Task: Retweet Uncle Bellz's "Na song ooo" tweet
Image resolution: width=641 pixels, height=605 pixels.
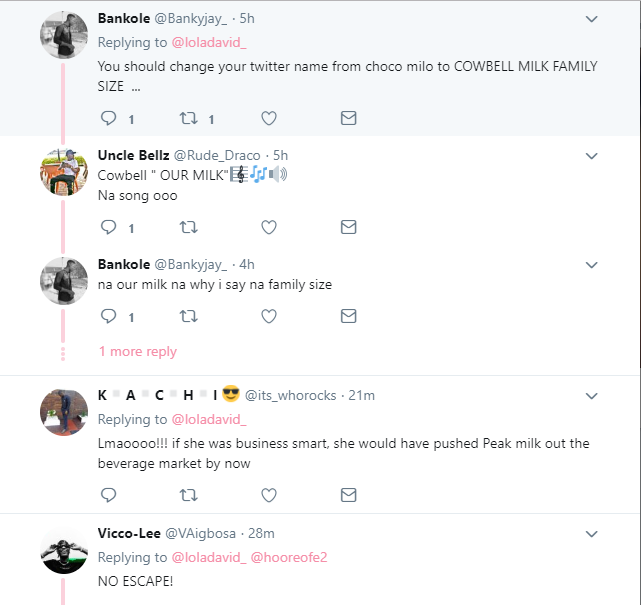Action: point(187,228)
